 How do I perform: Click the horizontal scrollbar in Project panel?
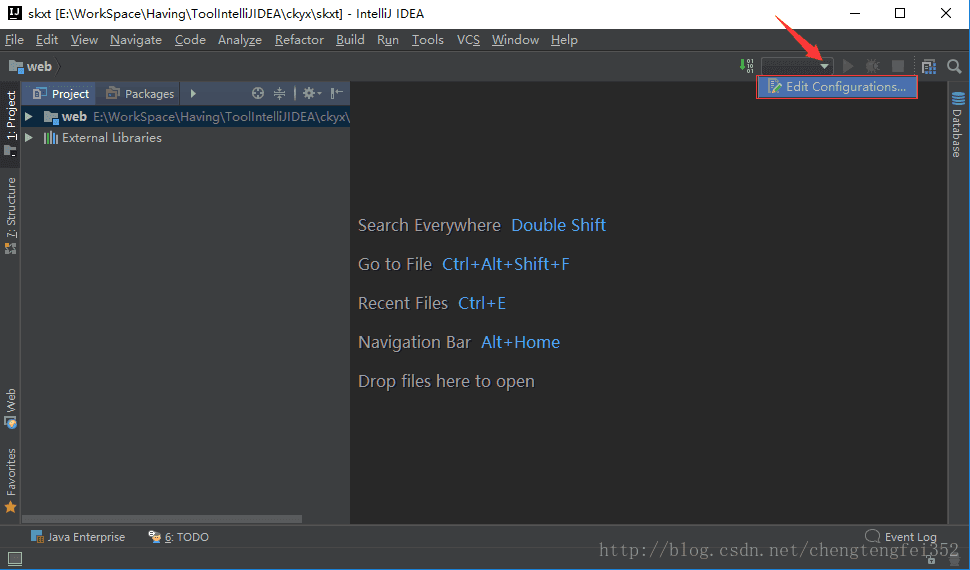tap(162, 519)
